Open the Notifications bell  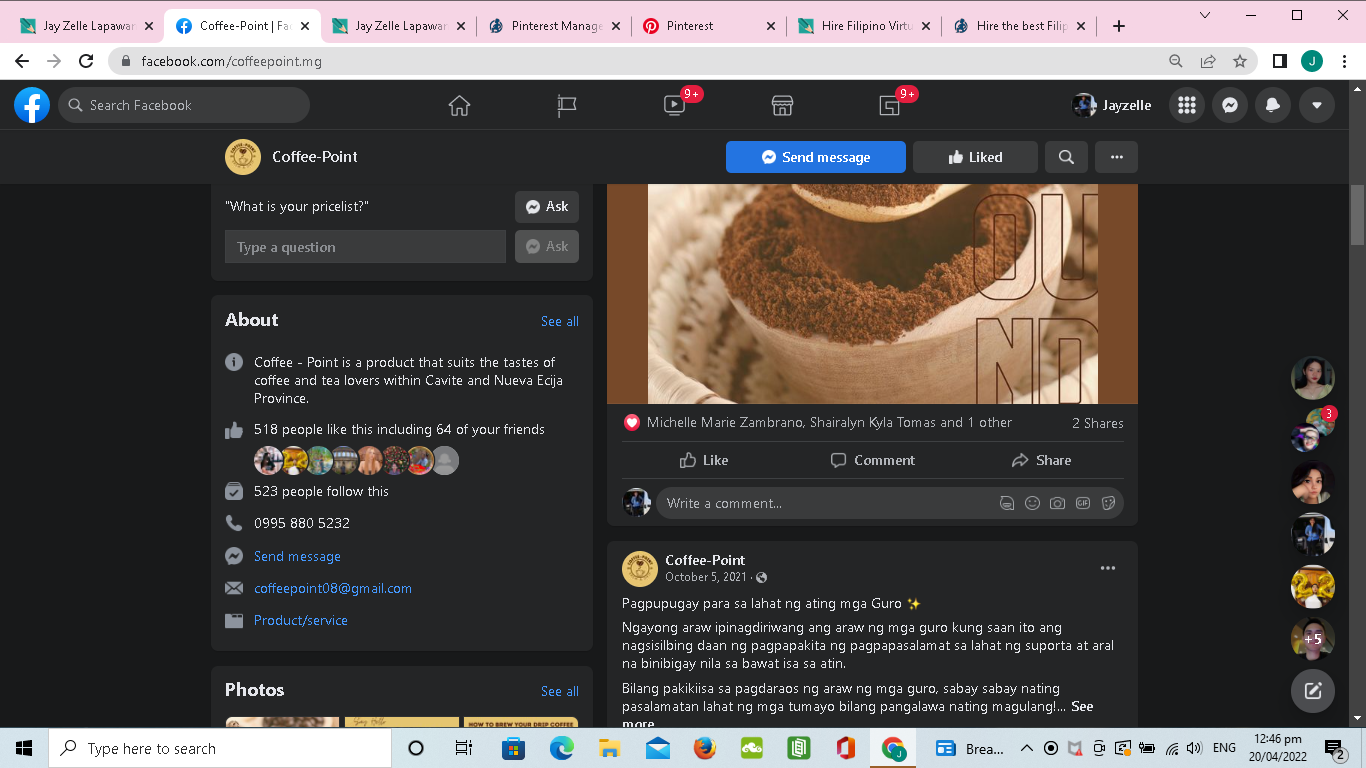[1273, 105]
